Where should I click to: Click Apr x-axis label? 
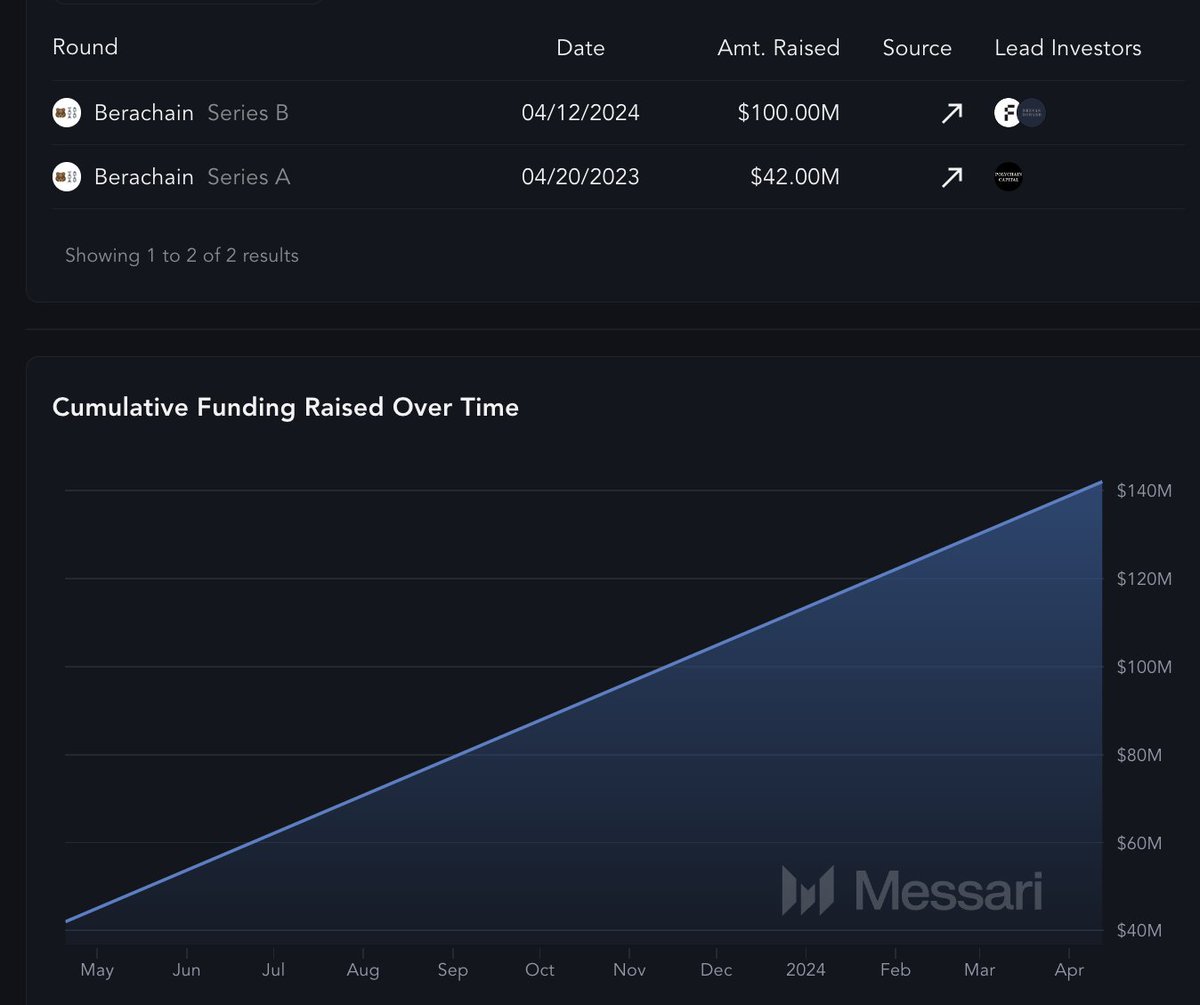pos(1069,970)
